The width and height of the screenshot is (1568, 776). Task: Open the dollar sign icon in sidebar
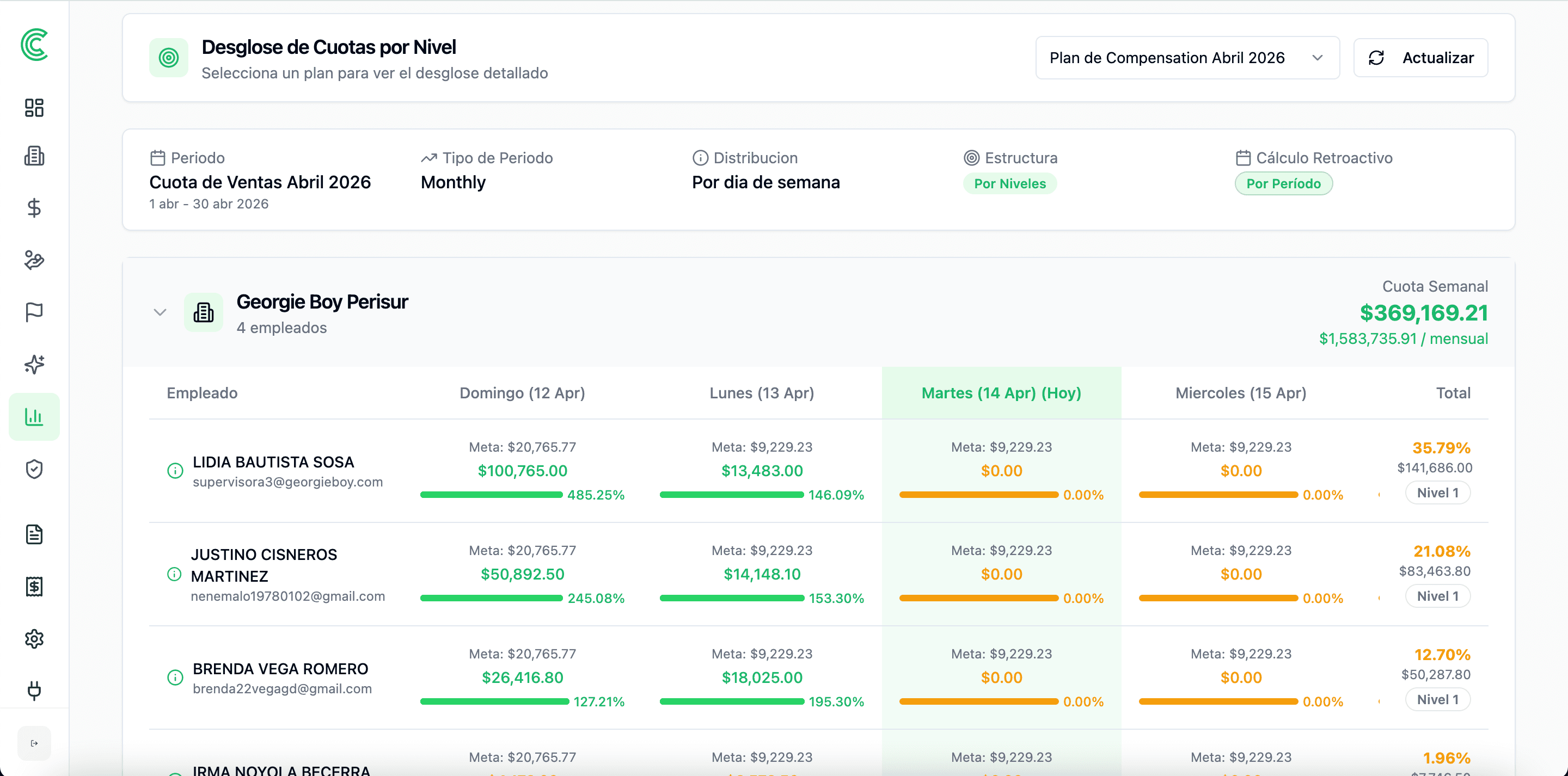point(34,208)
